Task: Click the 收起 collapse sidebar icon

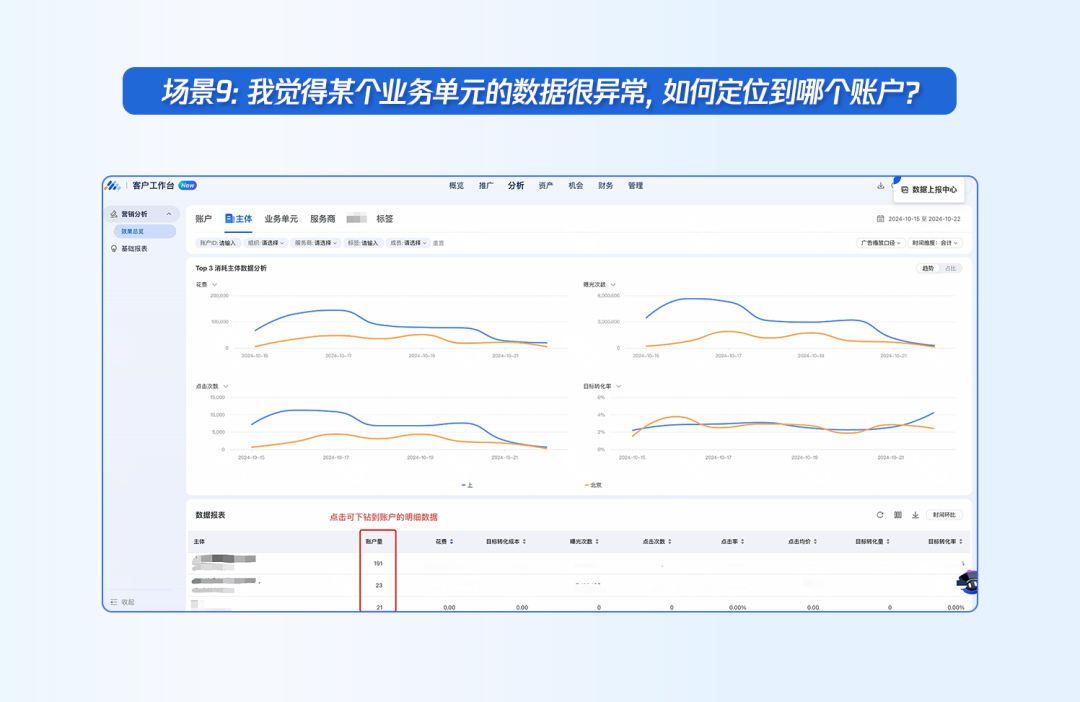Action: 114,602
